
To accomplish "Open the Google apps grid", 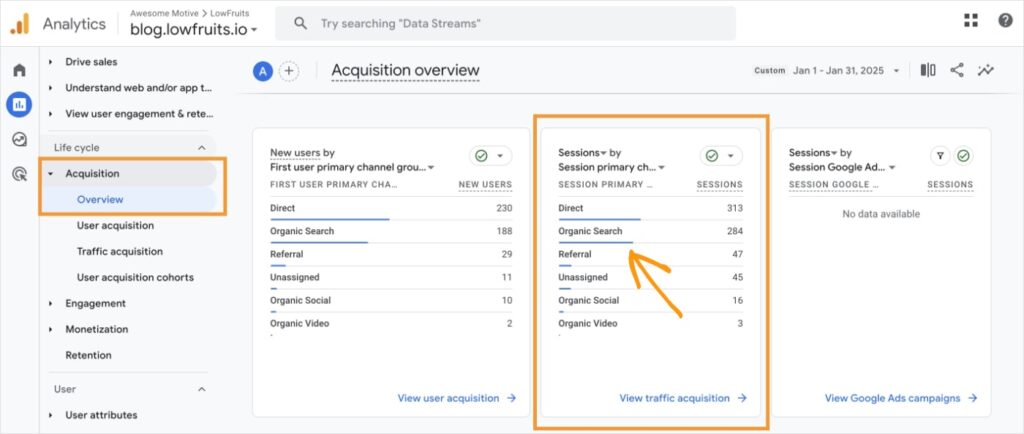I will point(971,20).
